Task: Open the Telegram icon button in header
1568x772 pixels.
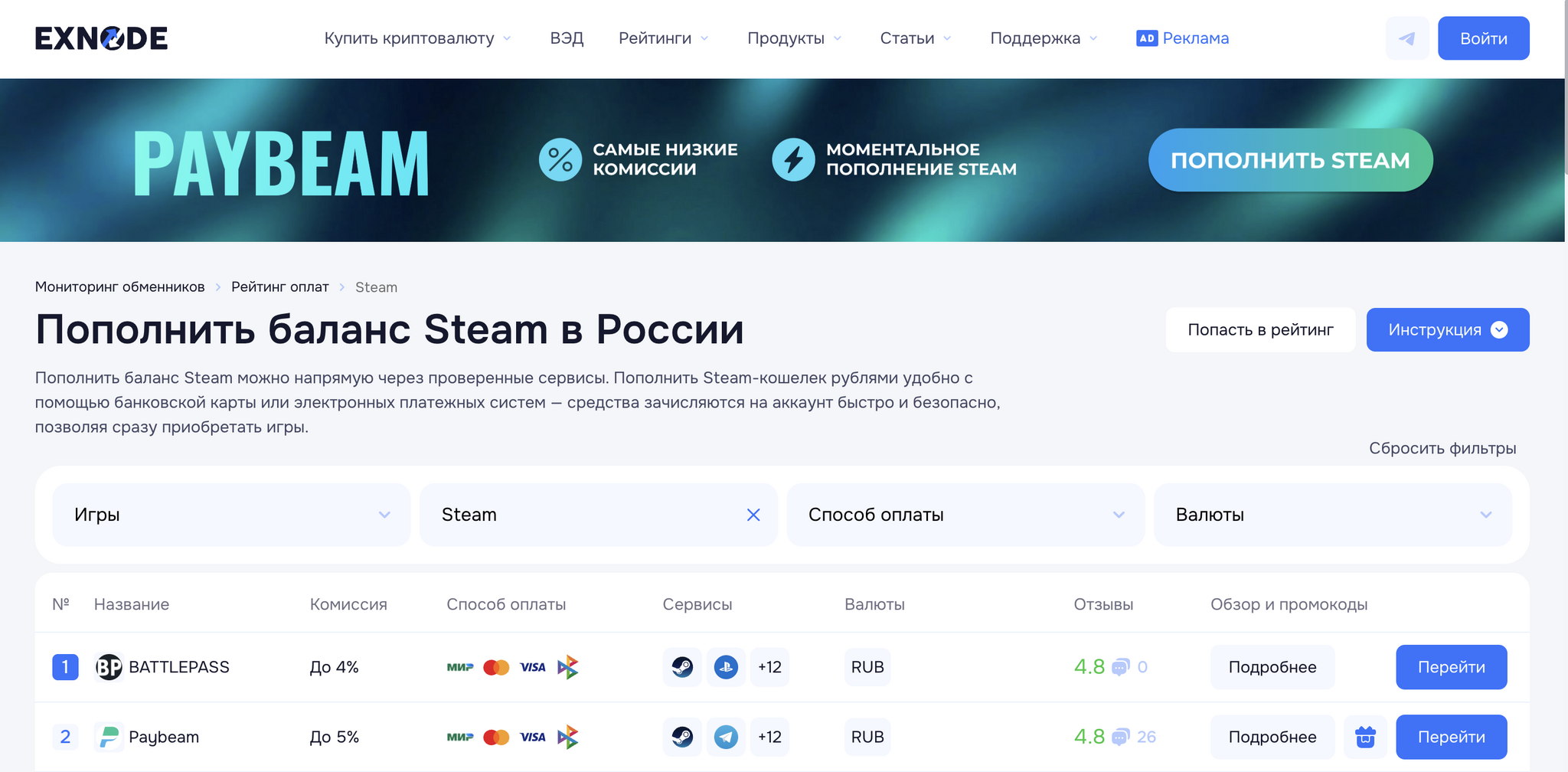Action: pyautogui.click(x=1406, y=38)
